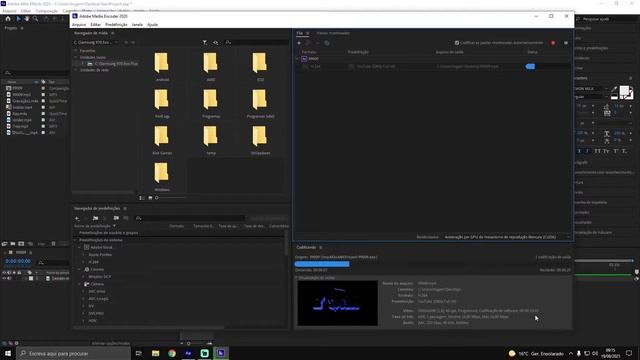
Task: Click the Windows Start button
Action: 8,353
